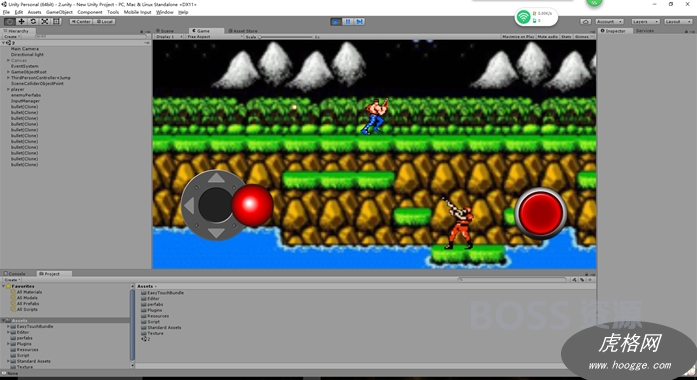Select the scene file named 2
The height and width of the screenshot is (380, 697).
click(x=146, y=339)
